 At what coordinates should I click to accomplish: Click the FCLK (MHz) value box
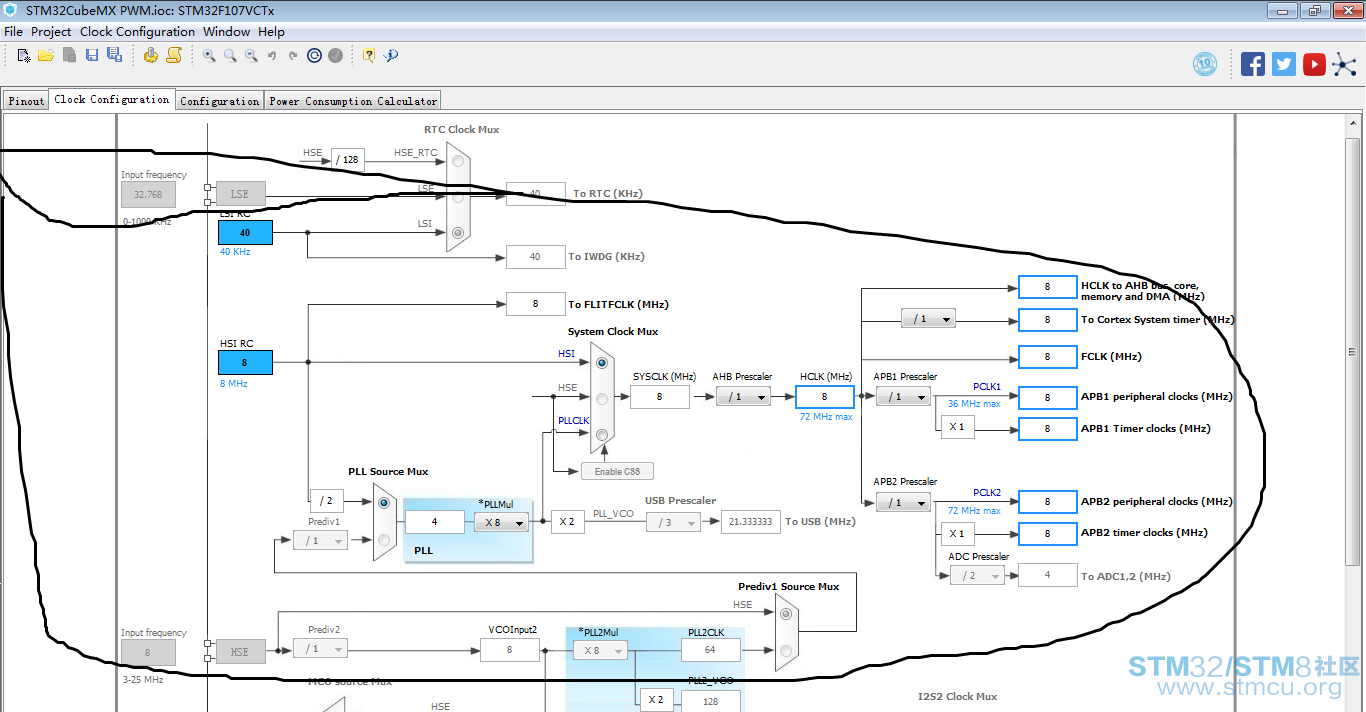[x=1047, y=357]
